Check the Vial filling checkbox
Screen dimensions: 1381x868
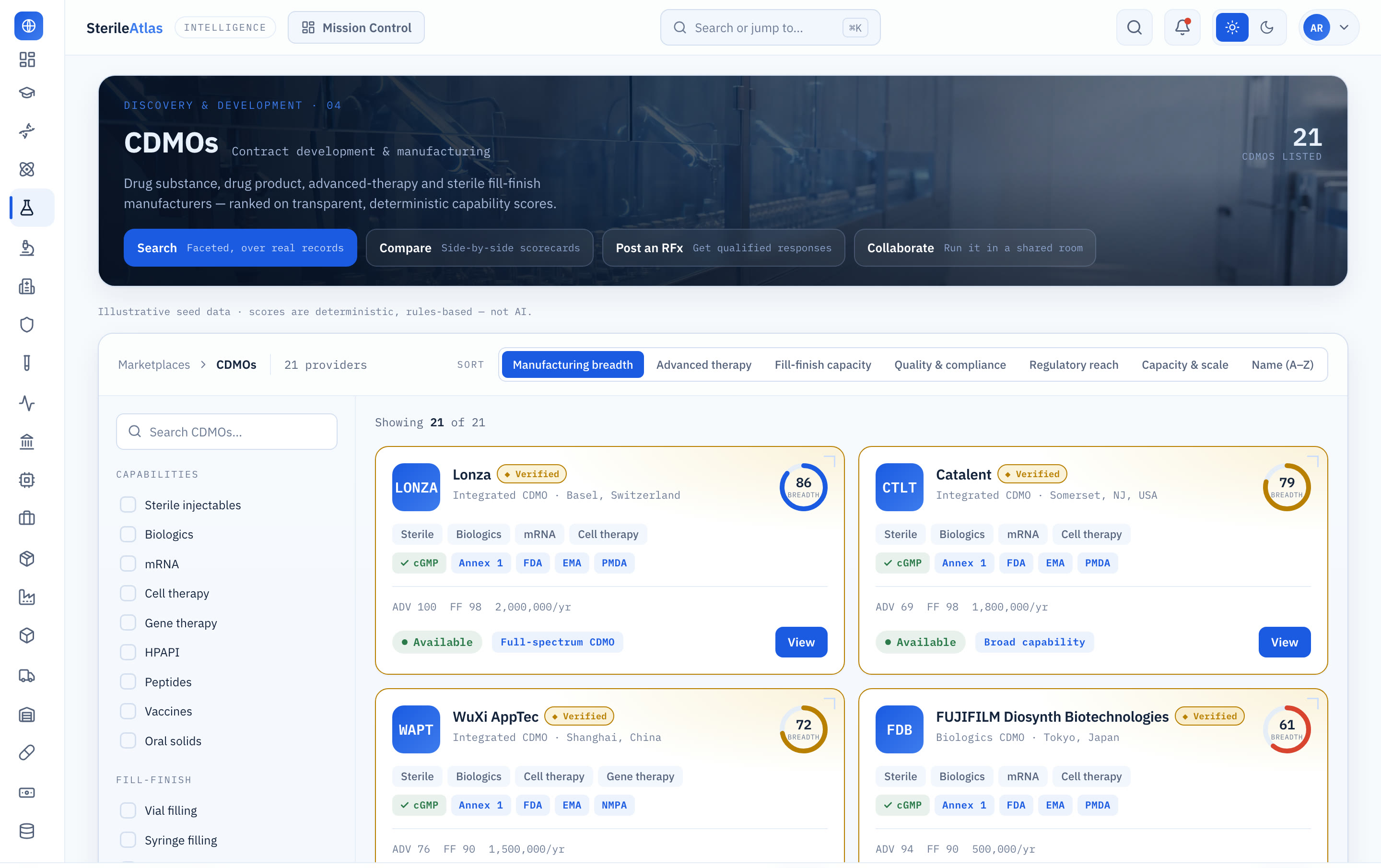coord(128,810)
